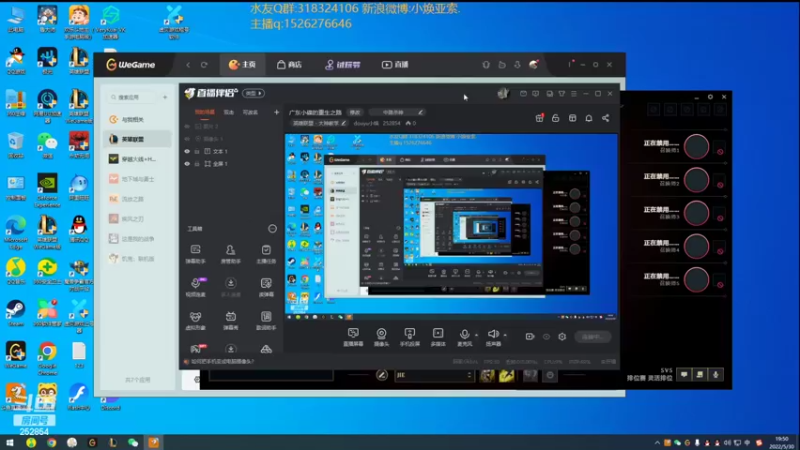Screen dimensions: 800x450
Task: Add a 多媒体 media source
Action: click(438, 337)
